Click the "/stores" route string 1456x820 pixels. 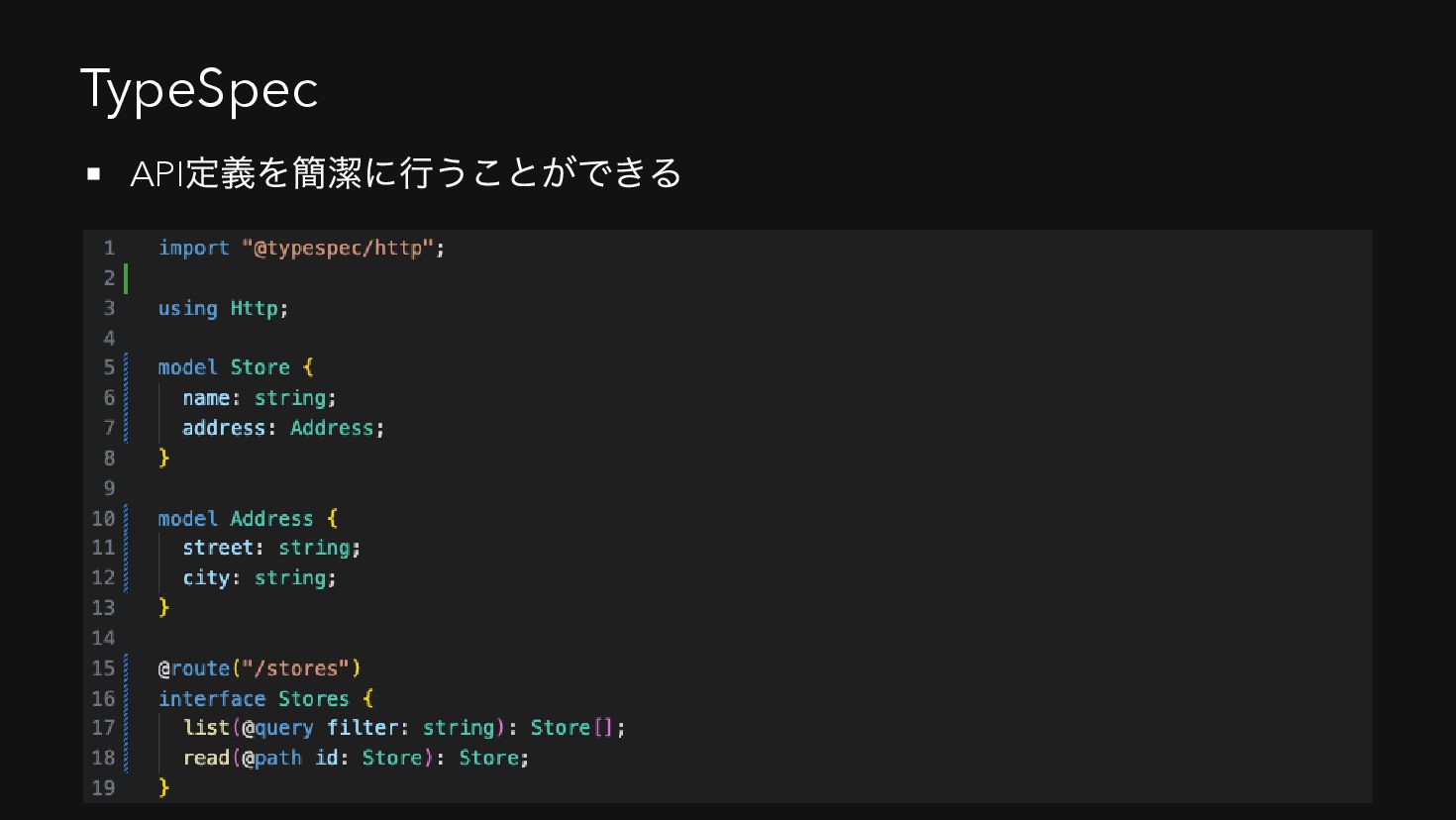296,668
